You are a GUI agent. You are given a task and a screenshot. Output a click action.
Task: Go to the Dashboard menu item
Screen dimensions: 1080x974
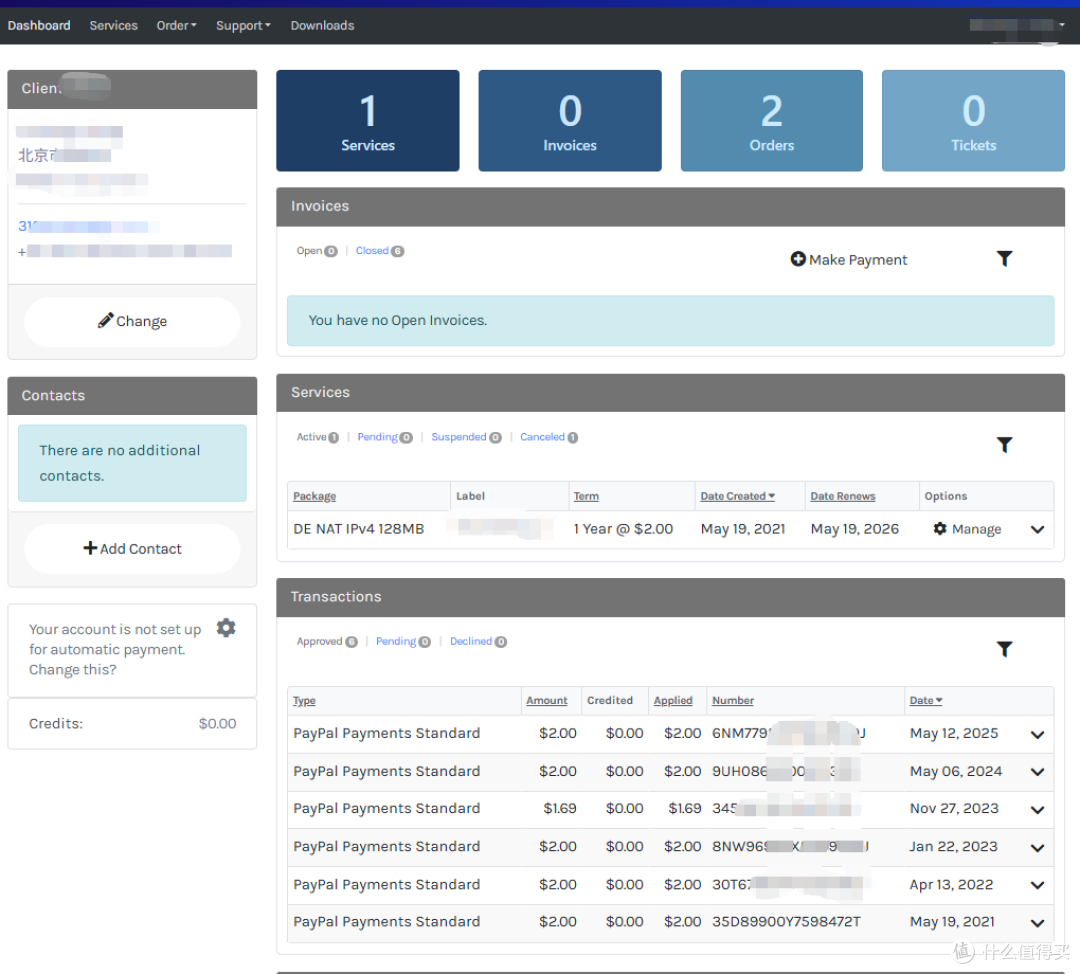pos(39,25)
